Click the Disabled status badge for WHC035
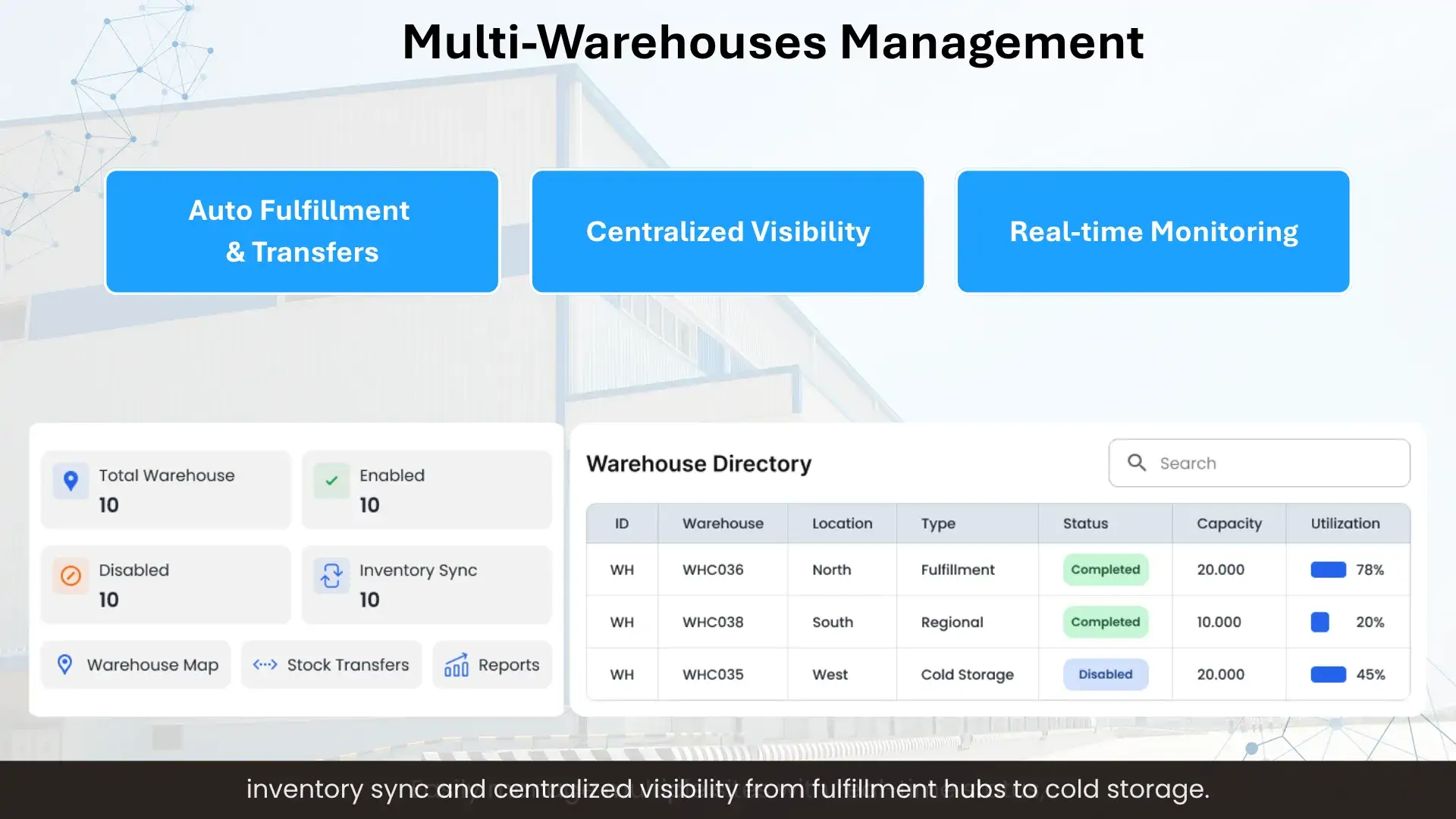 [x=1105, y=674]
